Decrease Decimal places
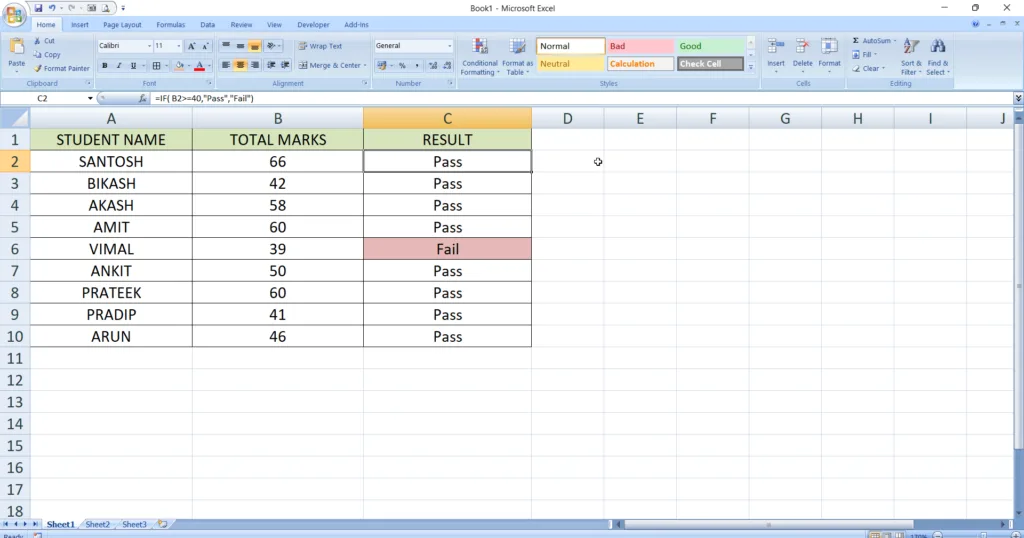The height and width of the screenshot is (538, 1024). coord(447,65)
